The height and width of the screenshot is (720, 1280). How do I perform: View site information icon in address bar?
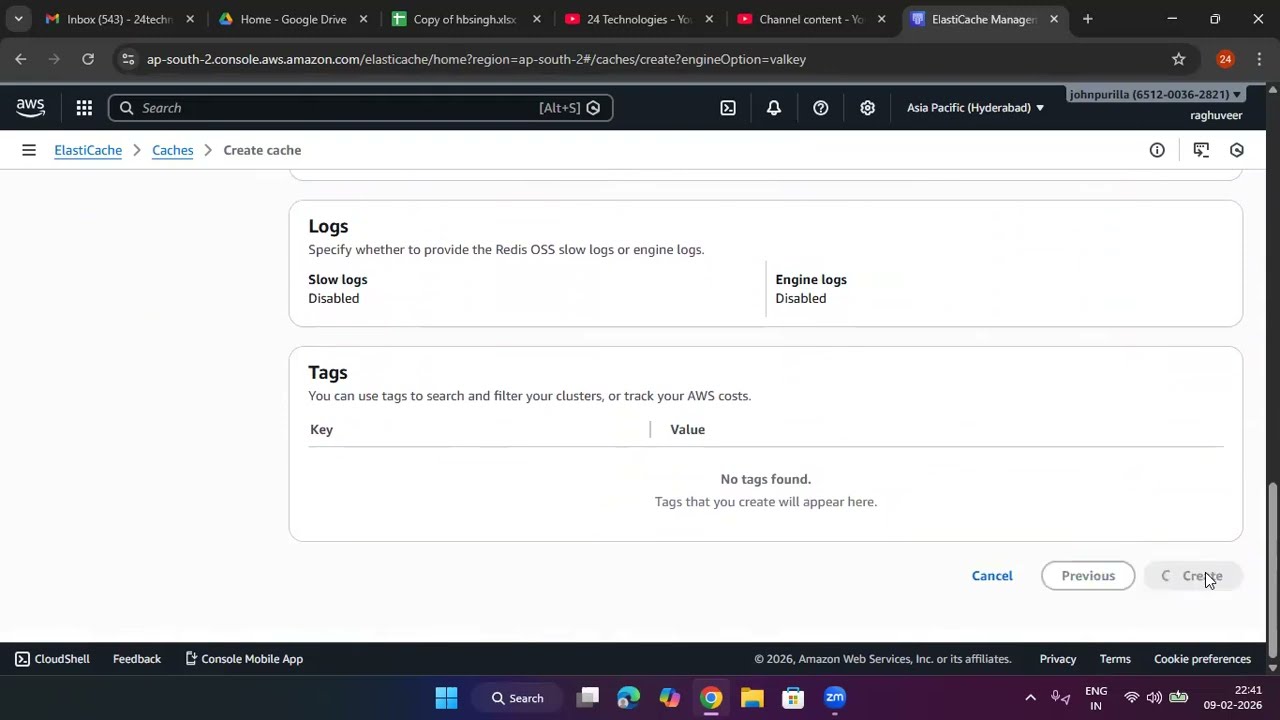[x=127, y=59]
